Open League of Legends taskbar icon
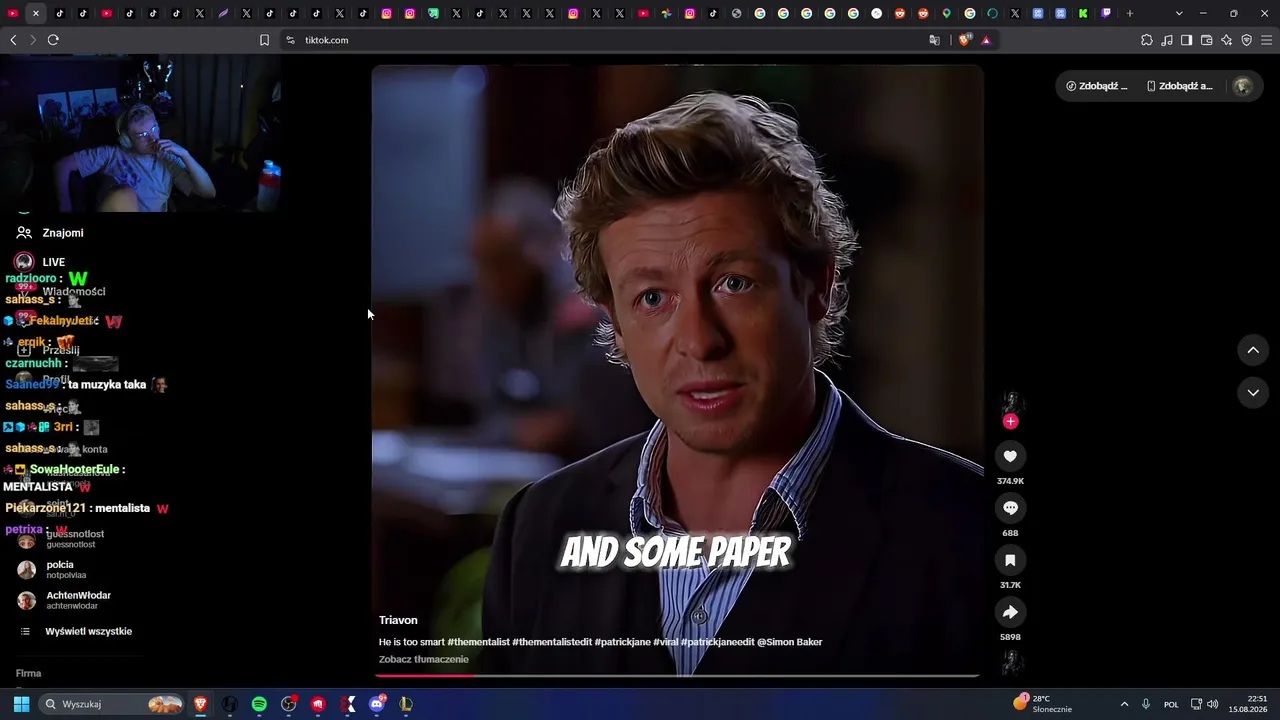 coord(406,704)
